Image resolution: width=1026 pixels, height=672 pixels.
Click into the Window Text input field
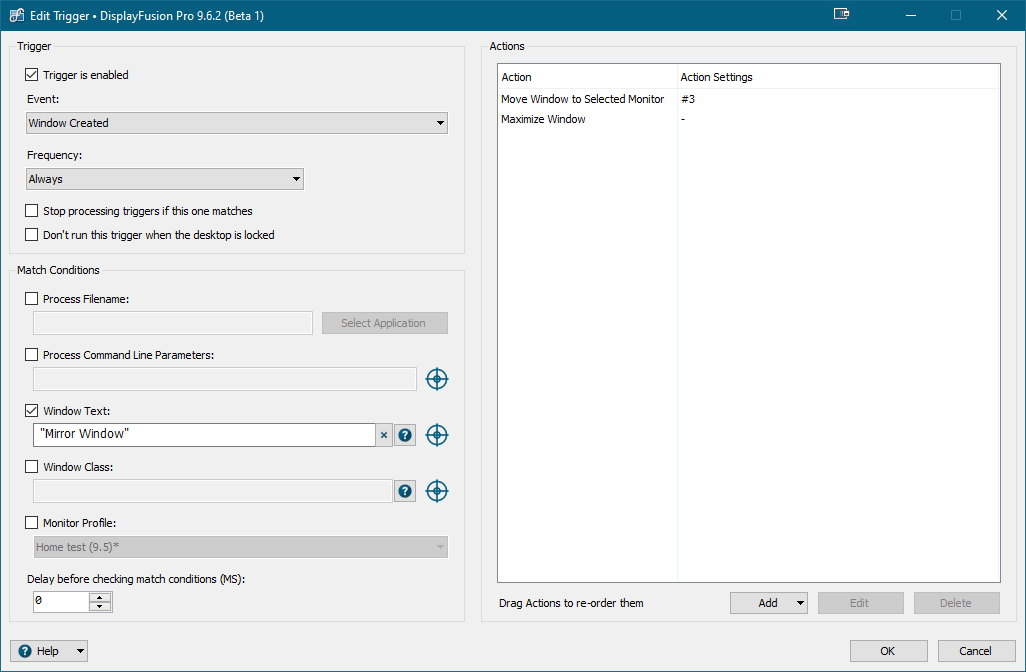click(x=204, y=435)
